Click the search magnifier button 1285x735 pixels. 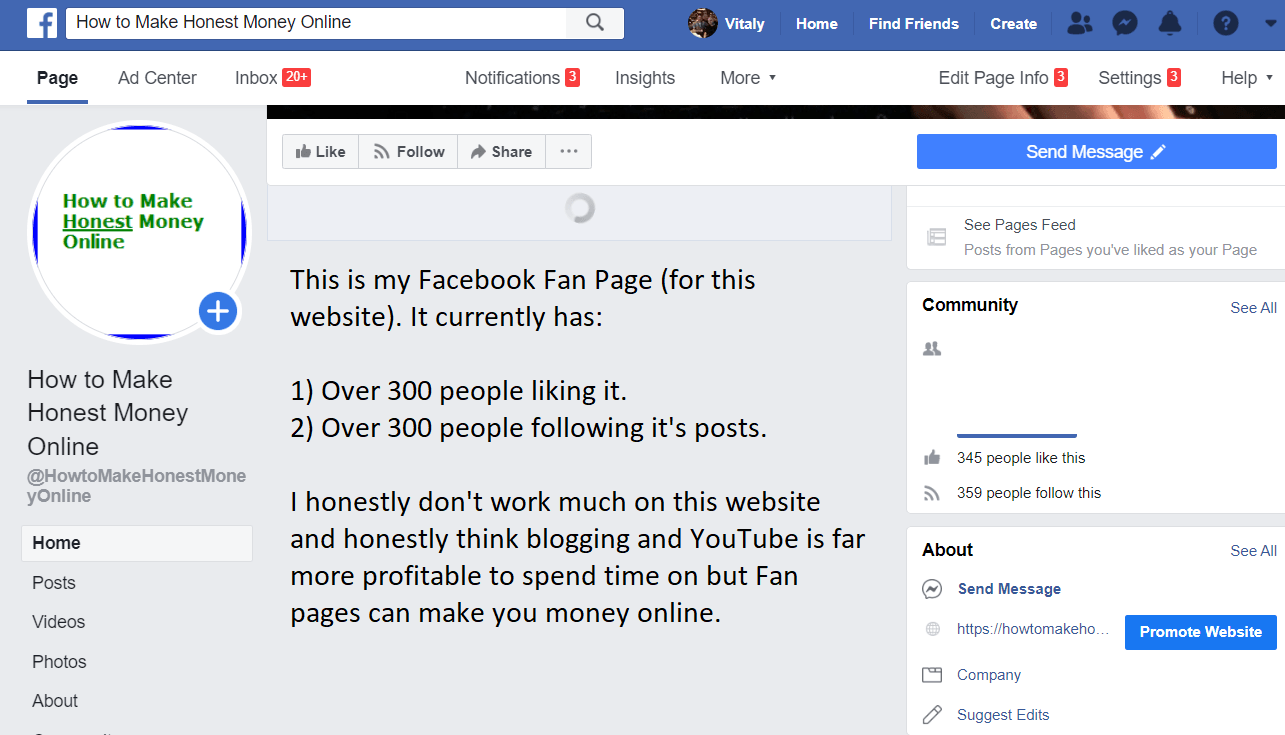click(x=595, y=22)
